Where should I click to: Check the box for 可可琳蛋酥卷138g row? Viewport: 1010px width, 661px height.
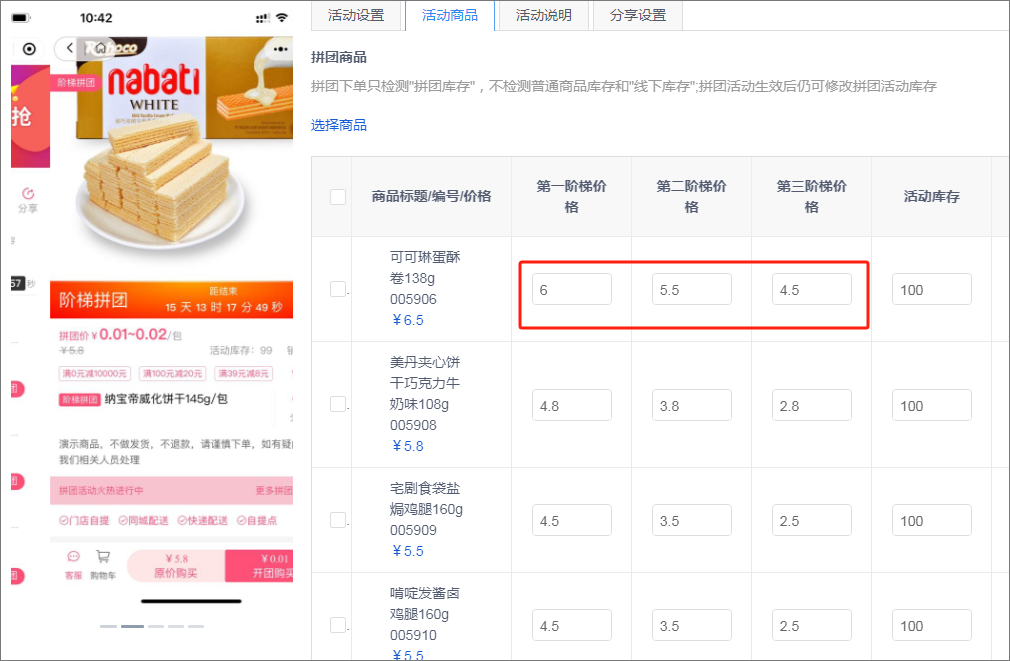pos(338,289)
